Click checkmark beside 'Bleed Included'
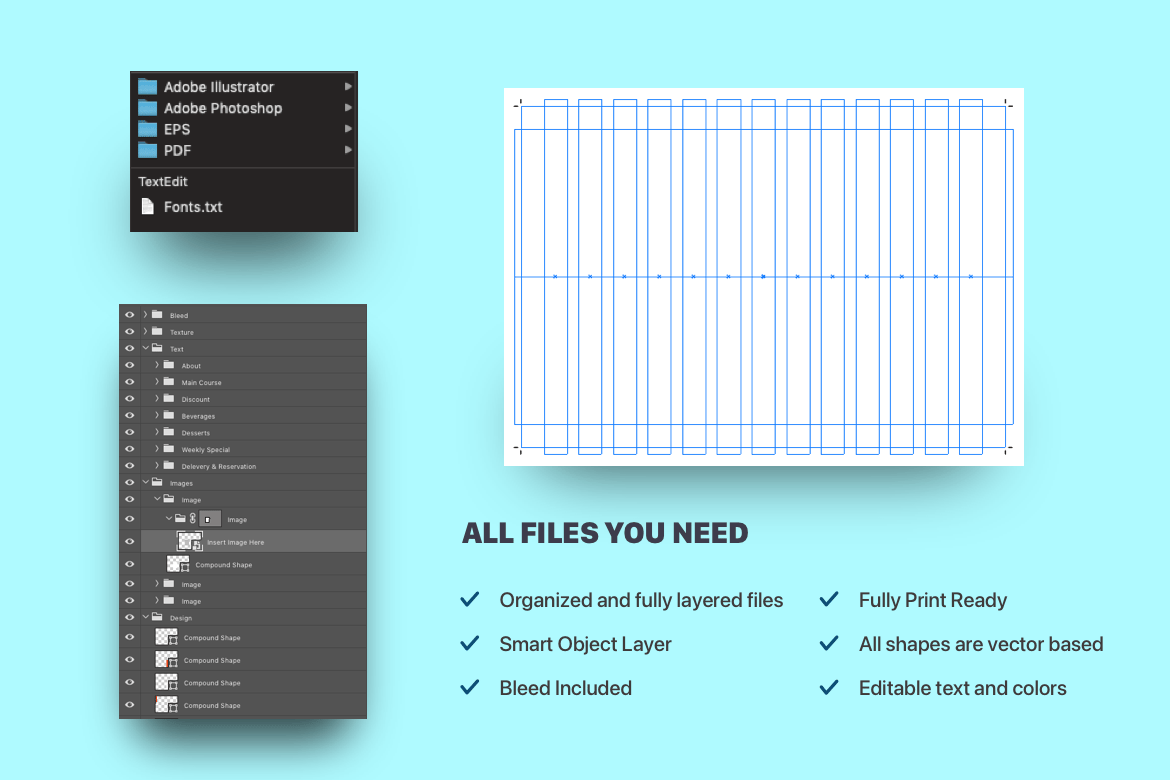This screenshot has height=780, width=1170. [x=470, y=687]
